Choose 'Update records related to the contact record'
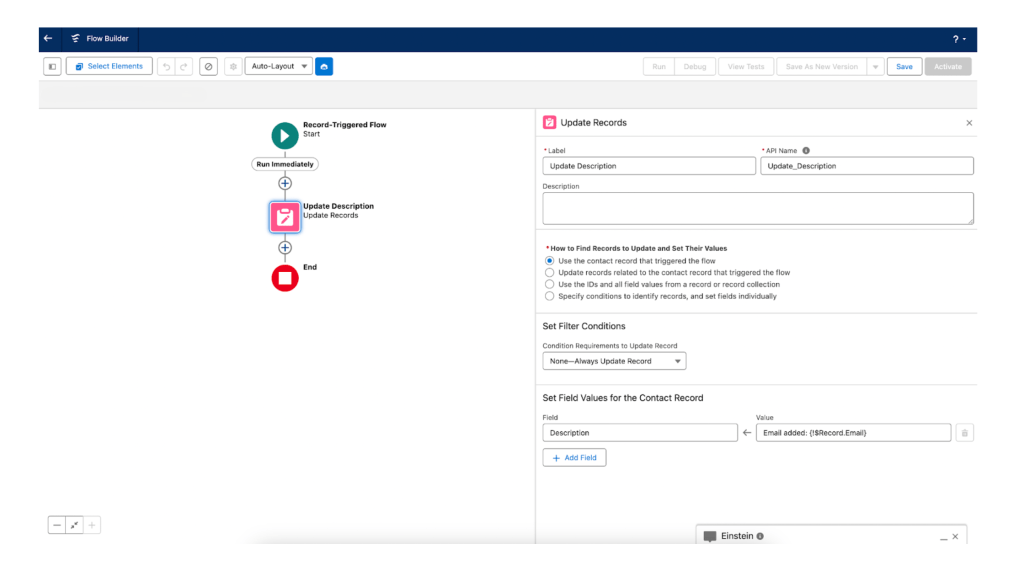Image resolution: width=1024 pixels, height=576 pixels. 550,272
